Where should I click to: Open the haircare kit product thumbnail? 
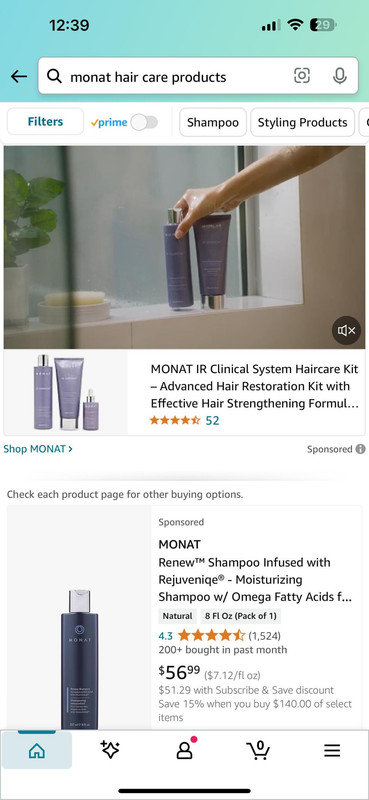[66, 393]
